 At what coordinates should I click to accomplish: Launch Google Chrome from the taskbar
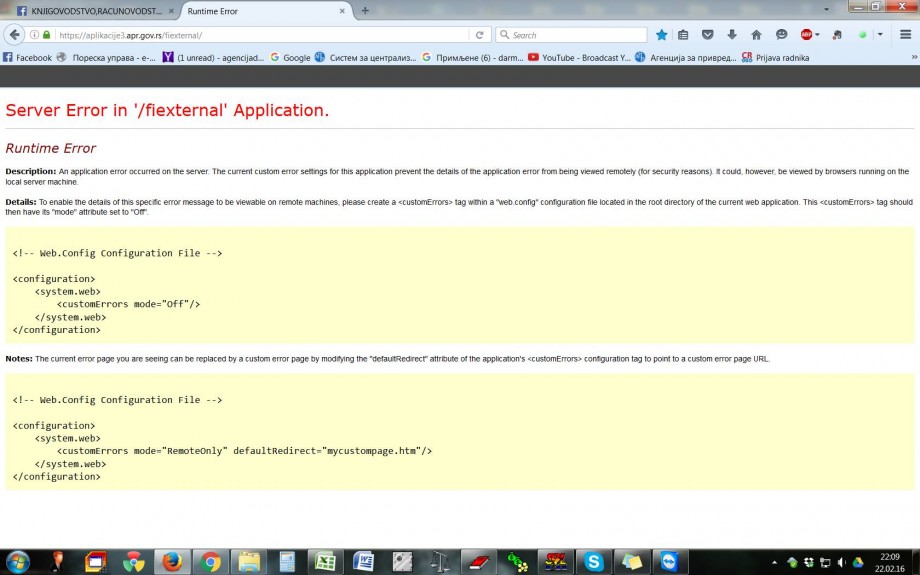tap(210, 562)
